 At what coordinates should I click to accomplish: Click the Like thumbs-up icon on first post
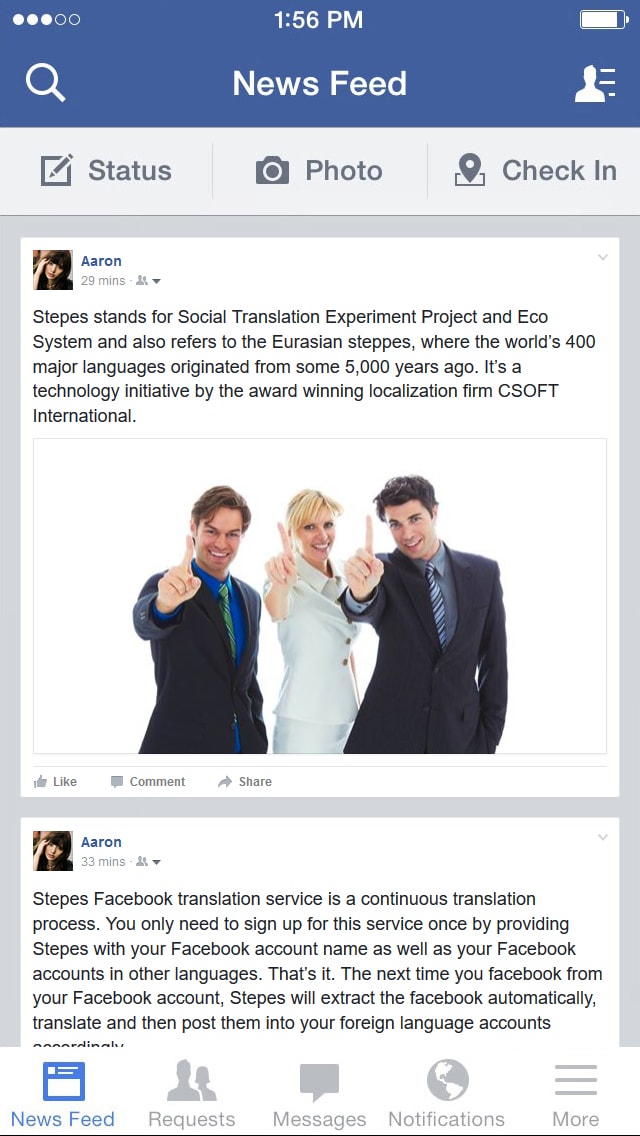41,782
